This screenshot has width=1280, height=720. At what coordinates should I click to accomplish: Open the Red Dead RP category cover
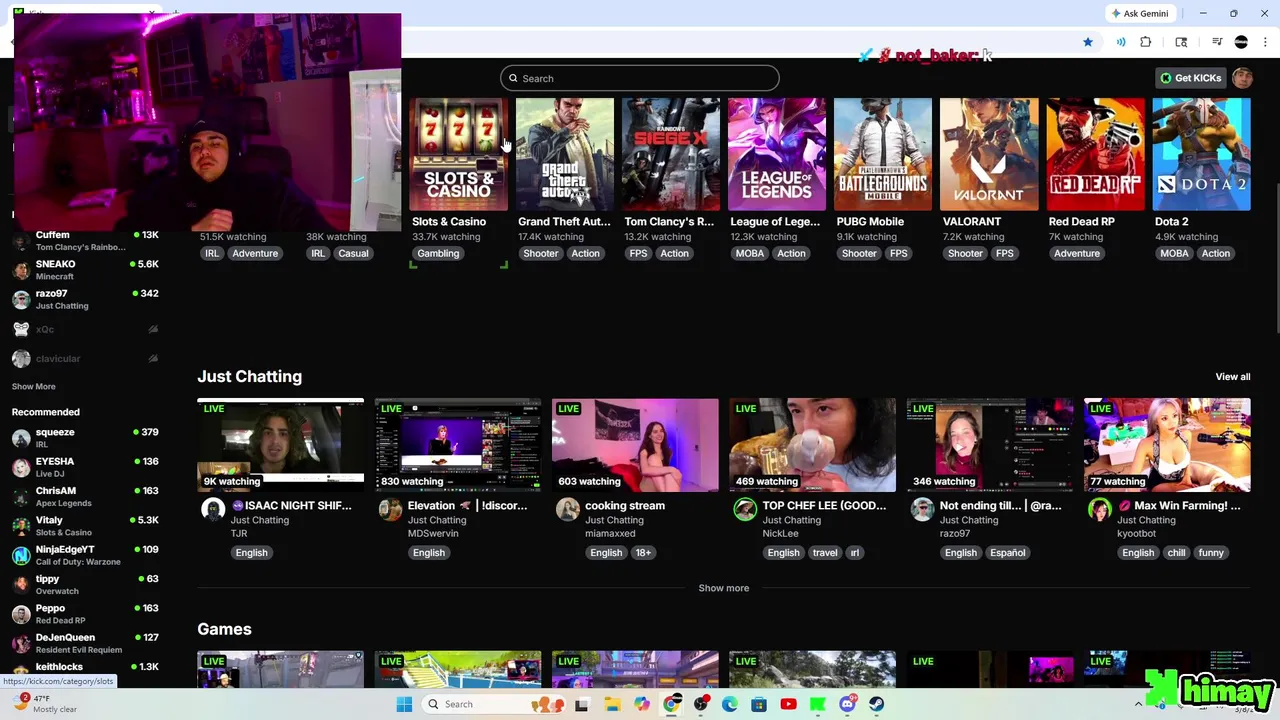coord(1095,155)
